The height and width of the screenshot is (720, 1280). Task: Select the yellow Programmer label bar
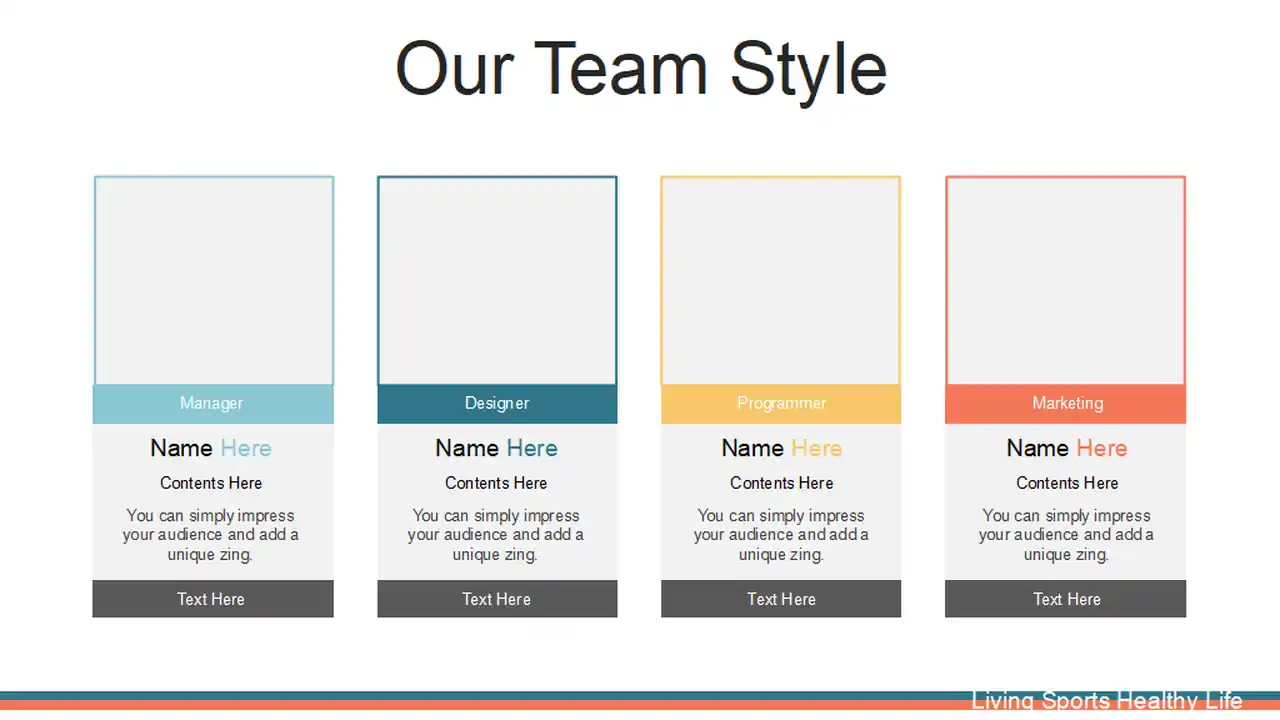point(781,404)
